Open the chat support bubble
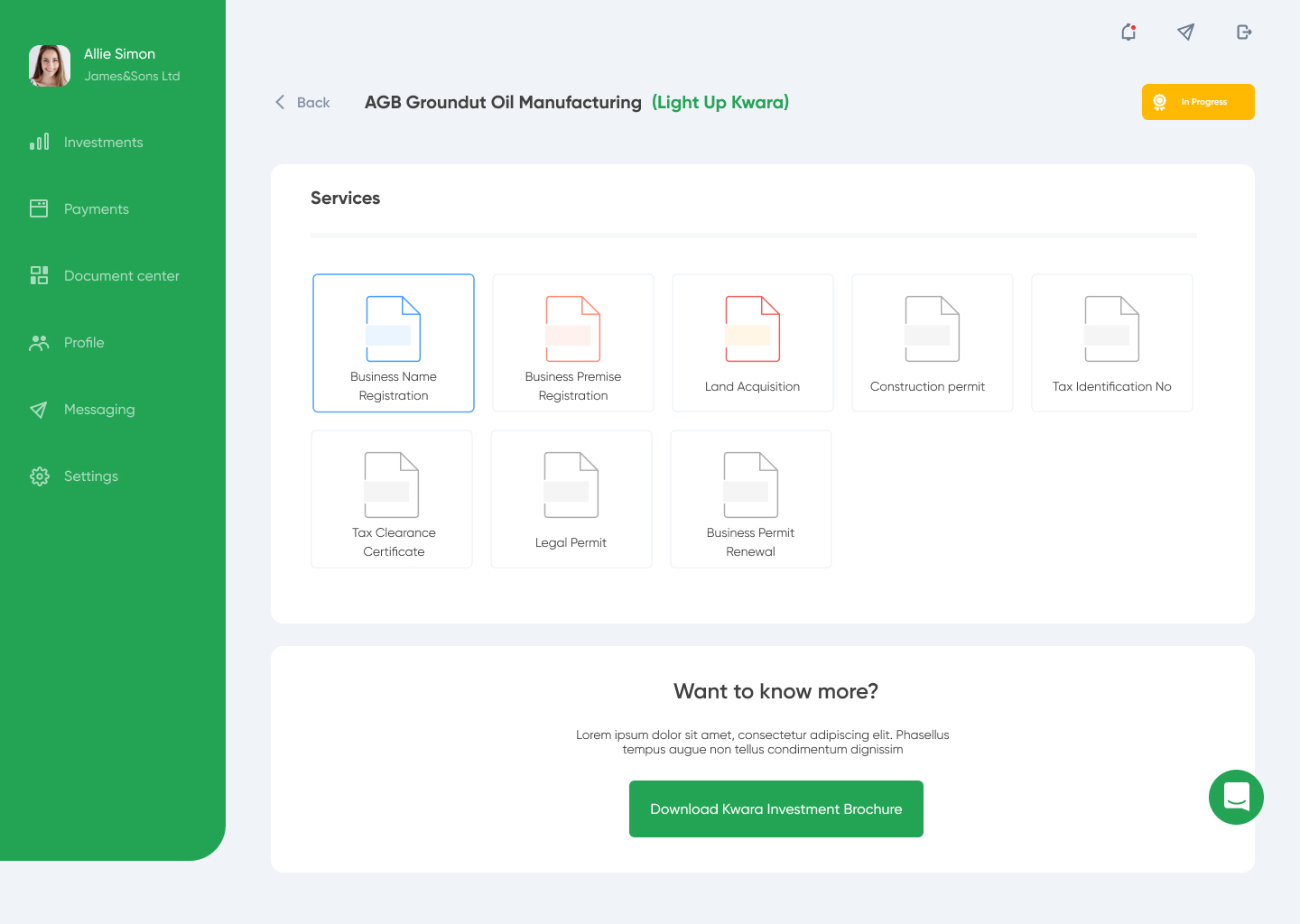The width and height of the screenshot is (1300, 924). (1236, 797)
